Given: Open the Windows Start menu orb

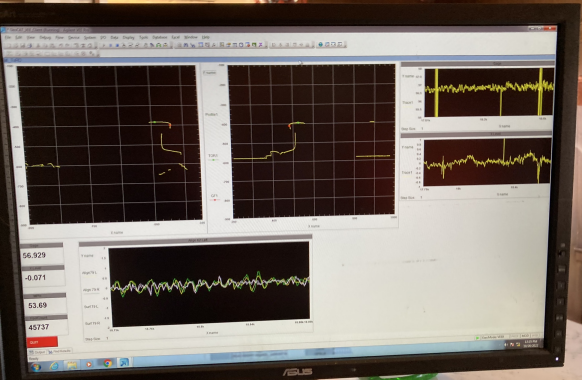Looking at the screenshot, I should 36,367.
